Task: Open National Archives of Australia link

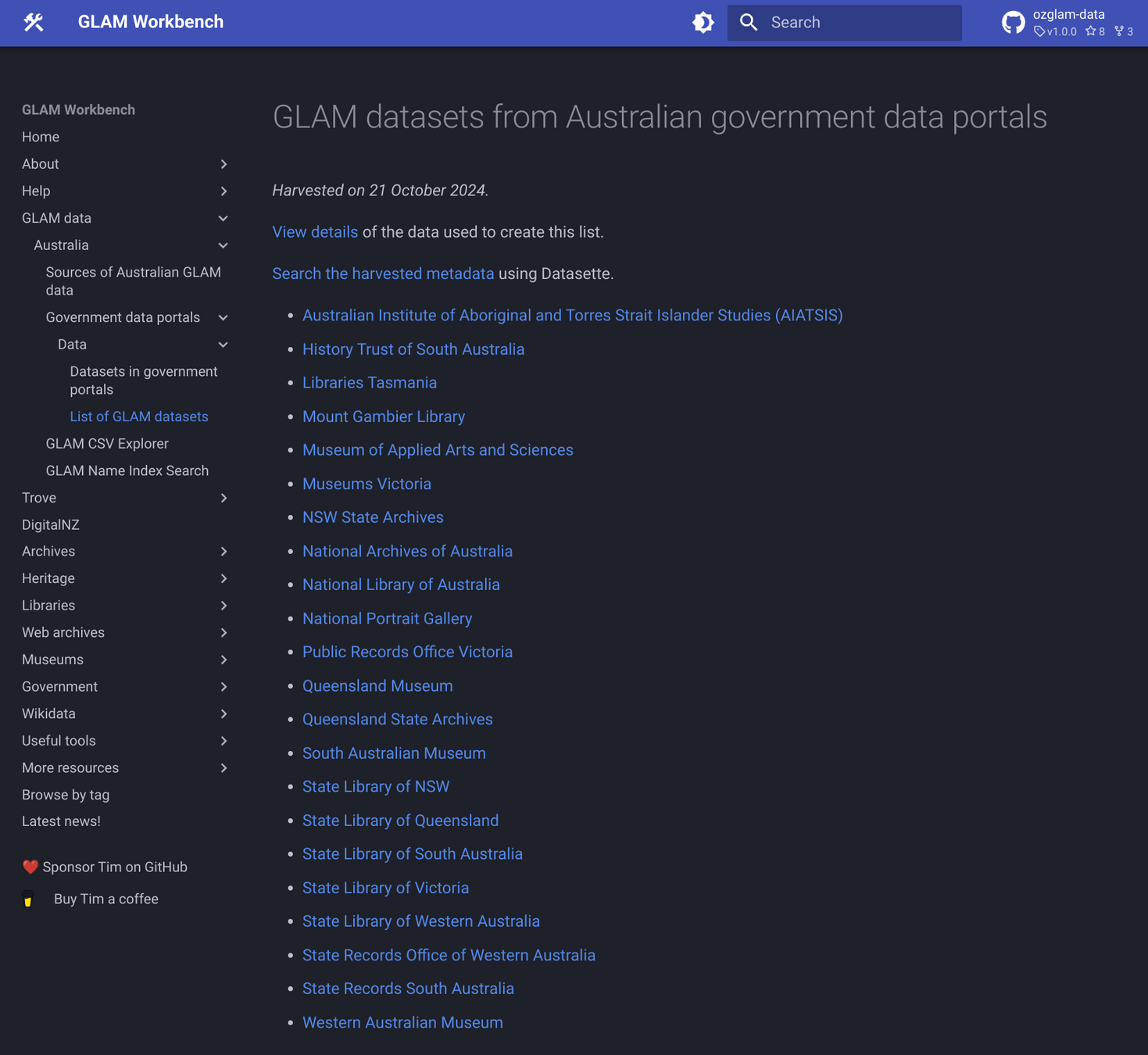Action: click(408, 551)
